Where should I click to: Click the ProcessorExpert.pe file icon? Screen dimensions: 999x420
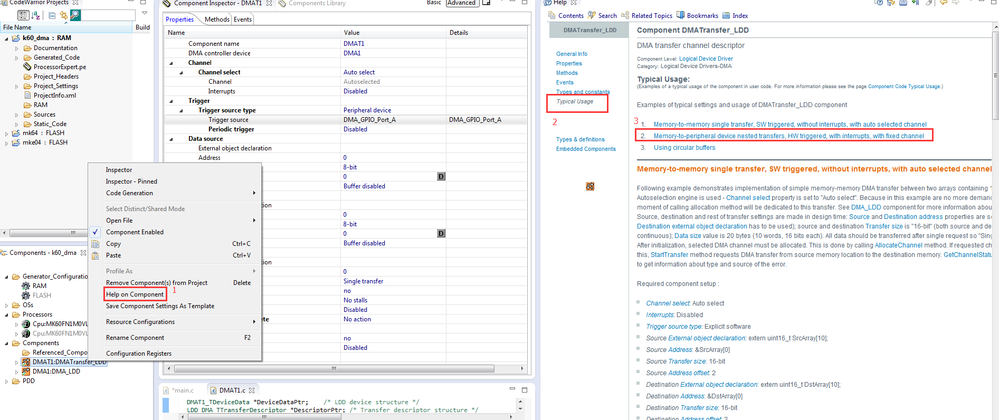(x=27, y=67)
